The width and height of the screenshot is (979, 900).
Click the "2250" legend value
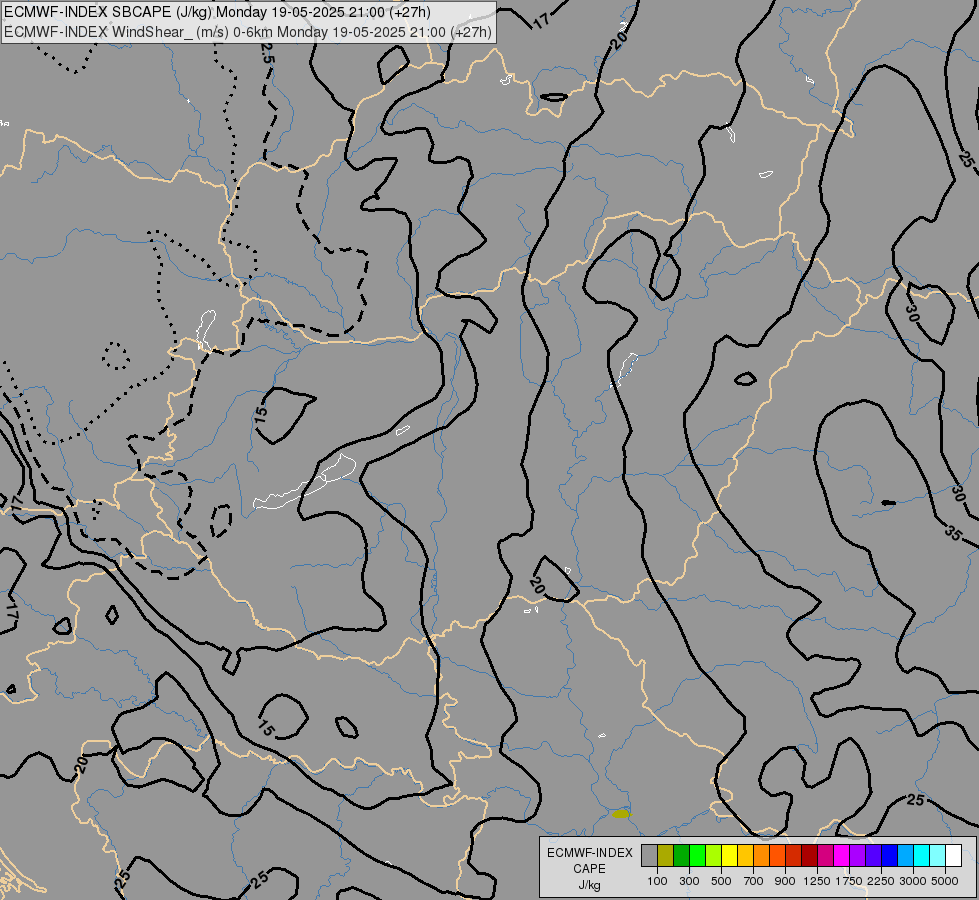point(881,881)
